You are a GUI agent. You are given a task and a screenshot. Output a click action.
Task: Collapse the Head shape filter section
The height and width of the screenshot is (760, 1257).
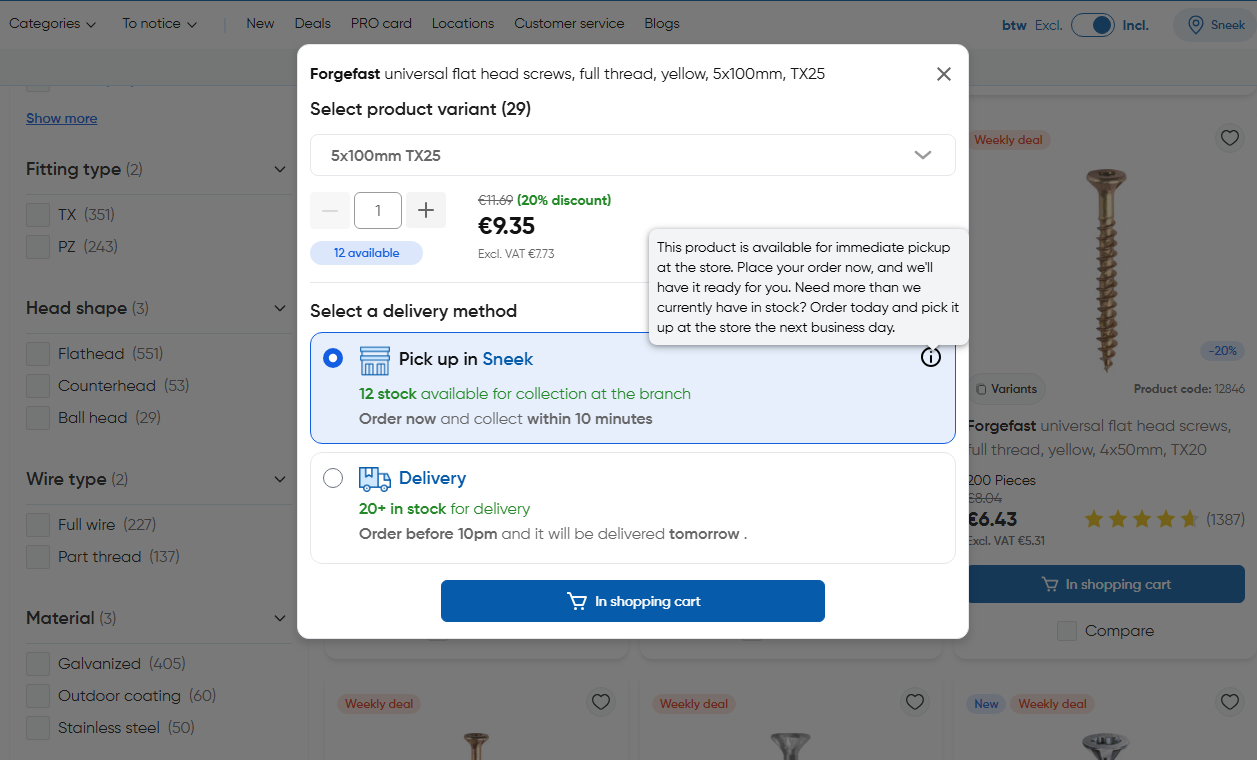tap(280, 308)
